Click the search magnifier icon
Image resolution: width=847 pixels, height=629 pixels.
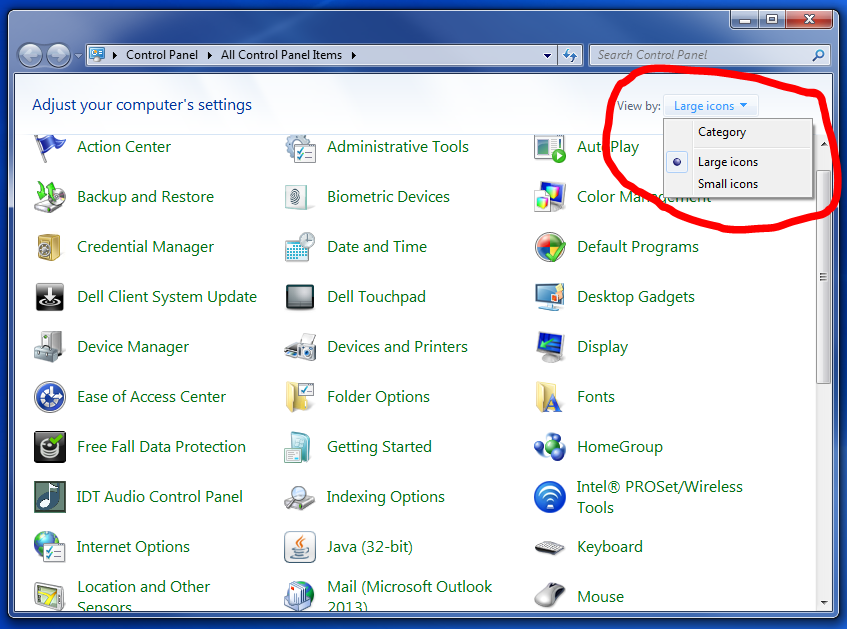click(x=818, y=55)
